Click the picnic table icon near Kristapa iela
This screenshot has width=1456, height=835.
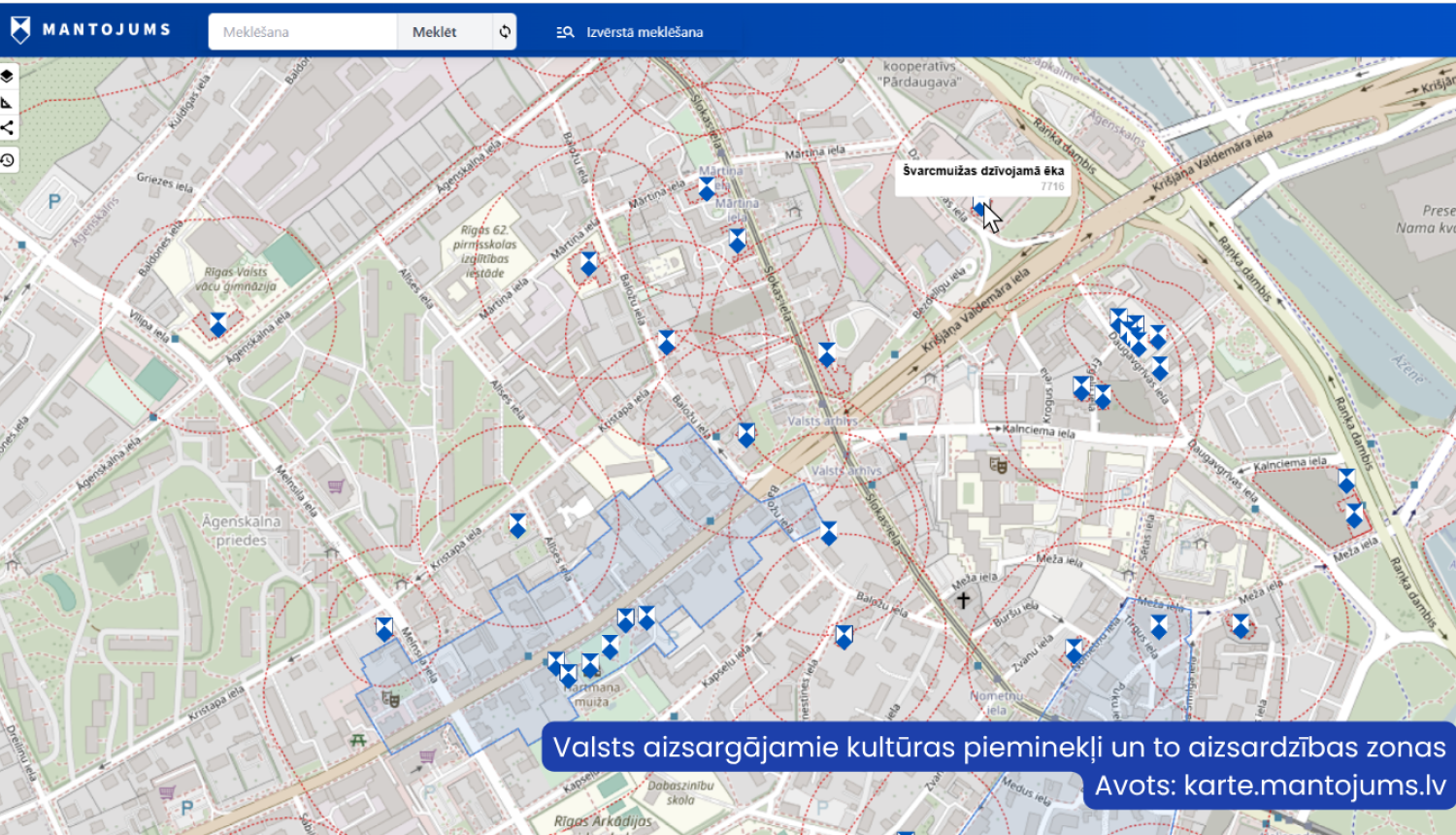tap(358, 740)
